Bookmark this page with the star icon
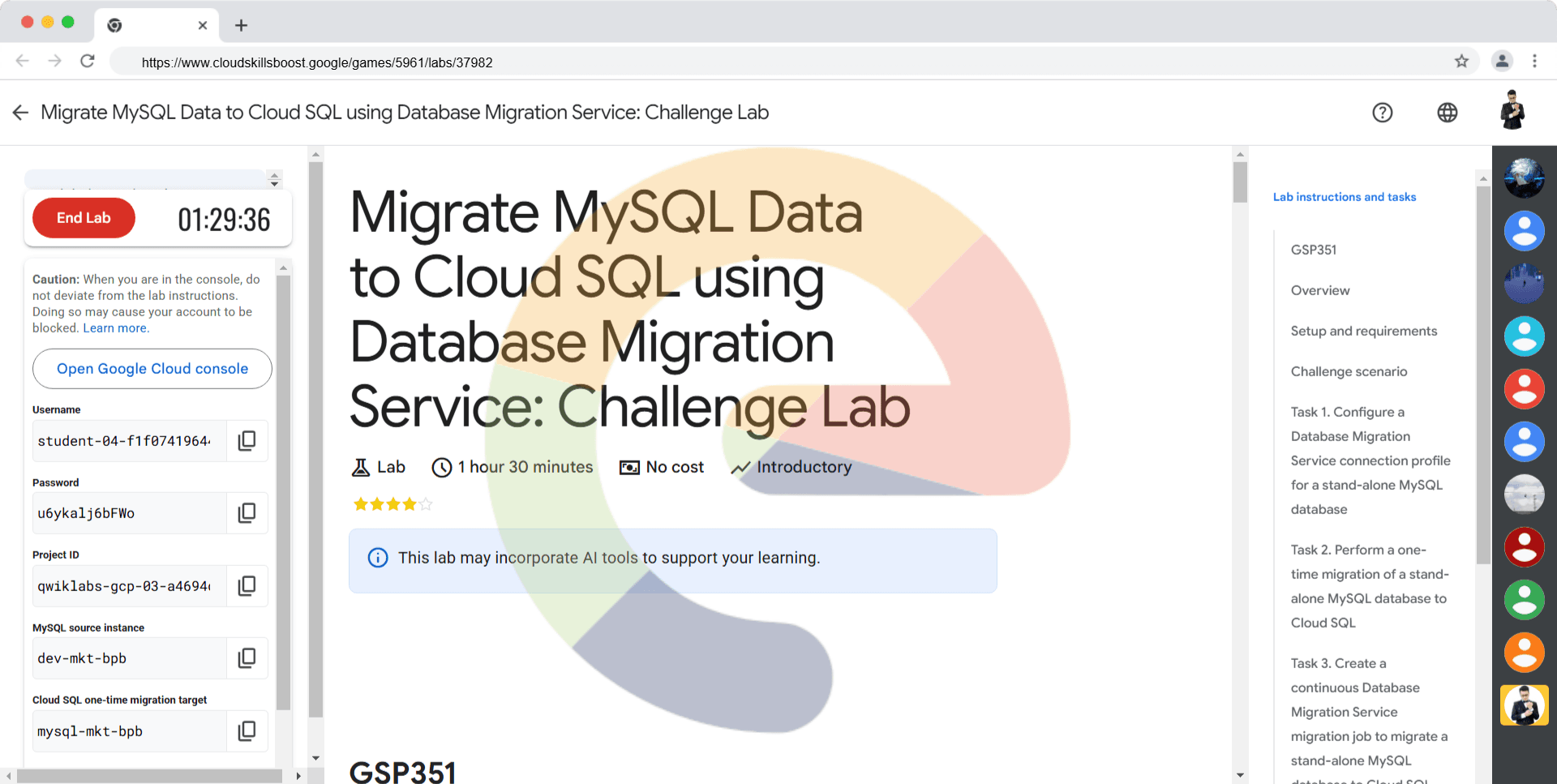This screenshot has width=1557, height=784. [1461, 62]
